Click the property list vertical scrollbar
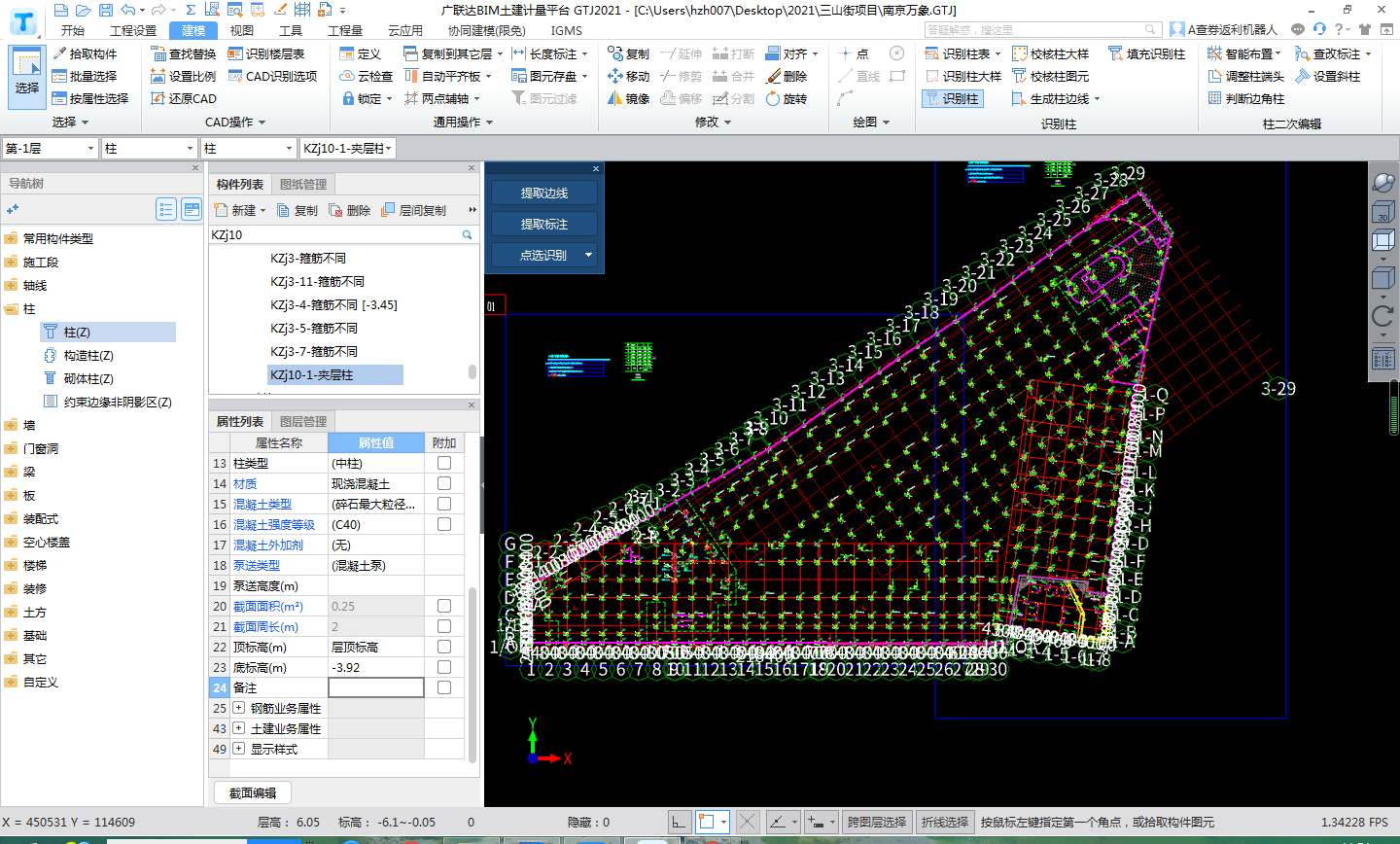 click(x=472, y=674)
